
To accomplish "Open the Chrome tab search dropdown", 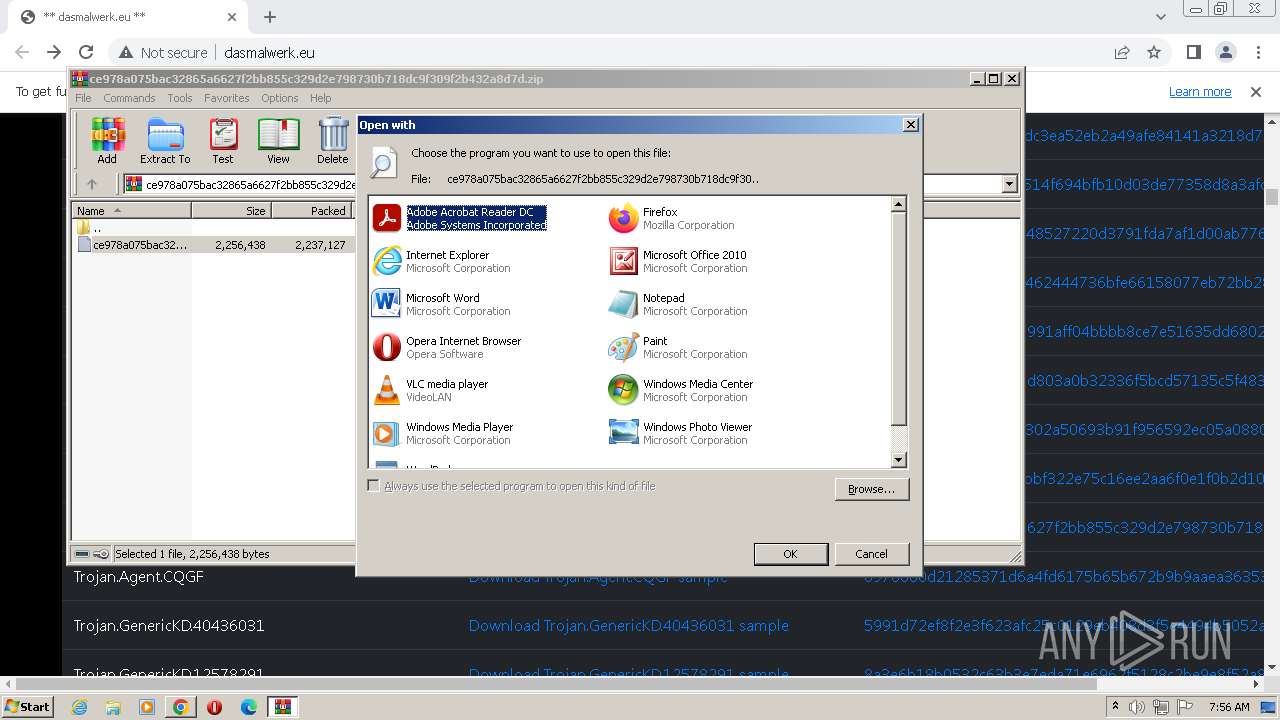I will coord(1161,17).
